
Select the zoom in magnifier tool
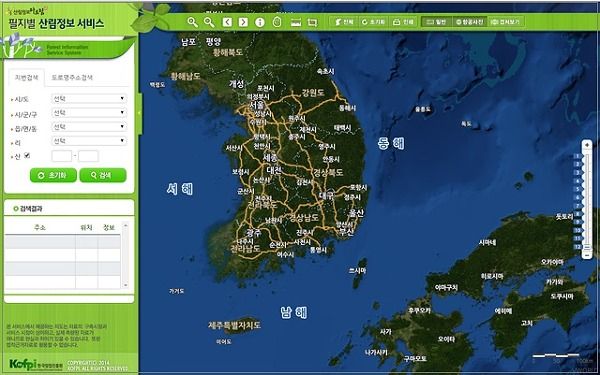pos(192,22)
